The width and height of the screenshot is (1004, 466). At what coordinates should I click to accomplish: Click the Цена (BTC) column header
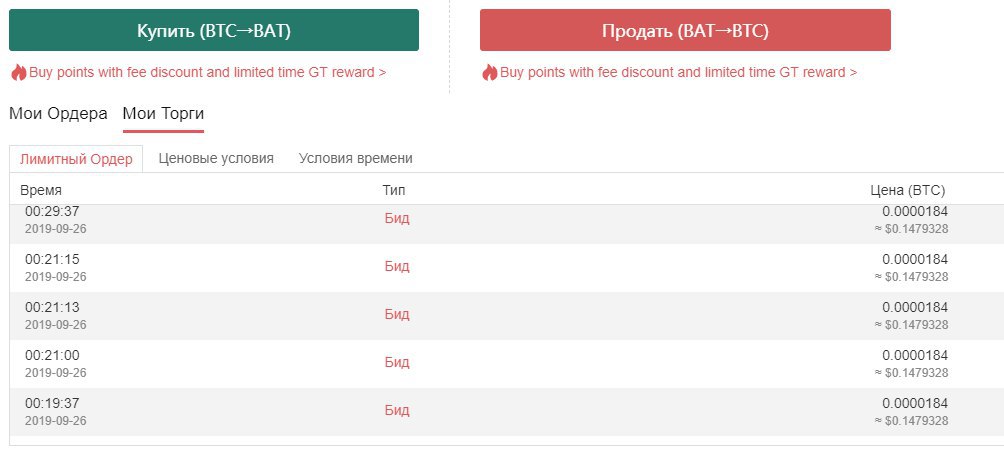[908, 190]
